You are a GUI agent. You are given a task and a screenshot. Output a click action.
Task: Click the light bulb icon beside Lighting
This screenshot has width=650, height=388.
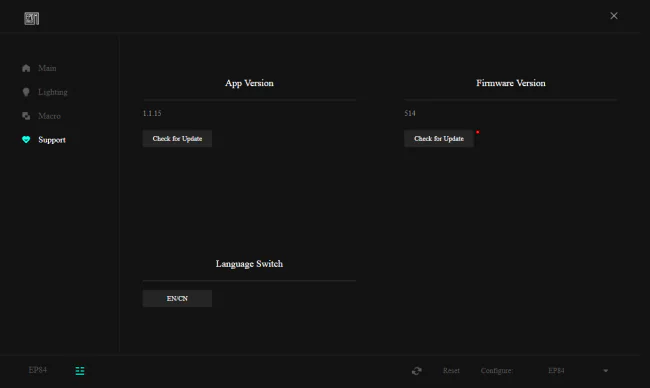pos(26,92)
